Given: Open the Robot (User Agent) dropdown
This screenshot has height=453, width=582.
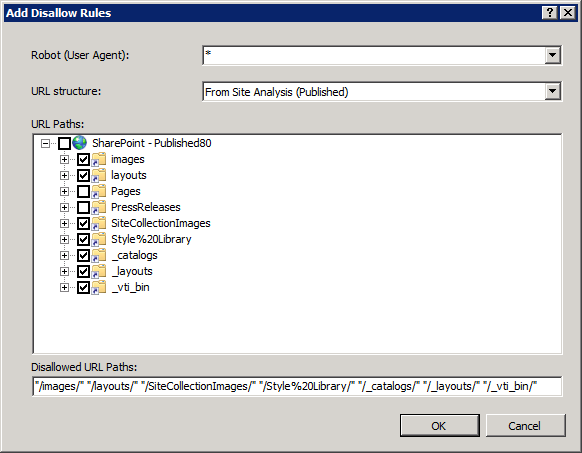Looking at the screenshot, I should 552,55.
